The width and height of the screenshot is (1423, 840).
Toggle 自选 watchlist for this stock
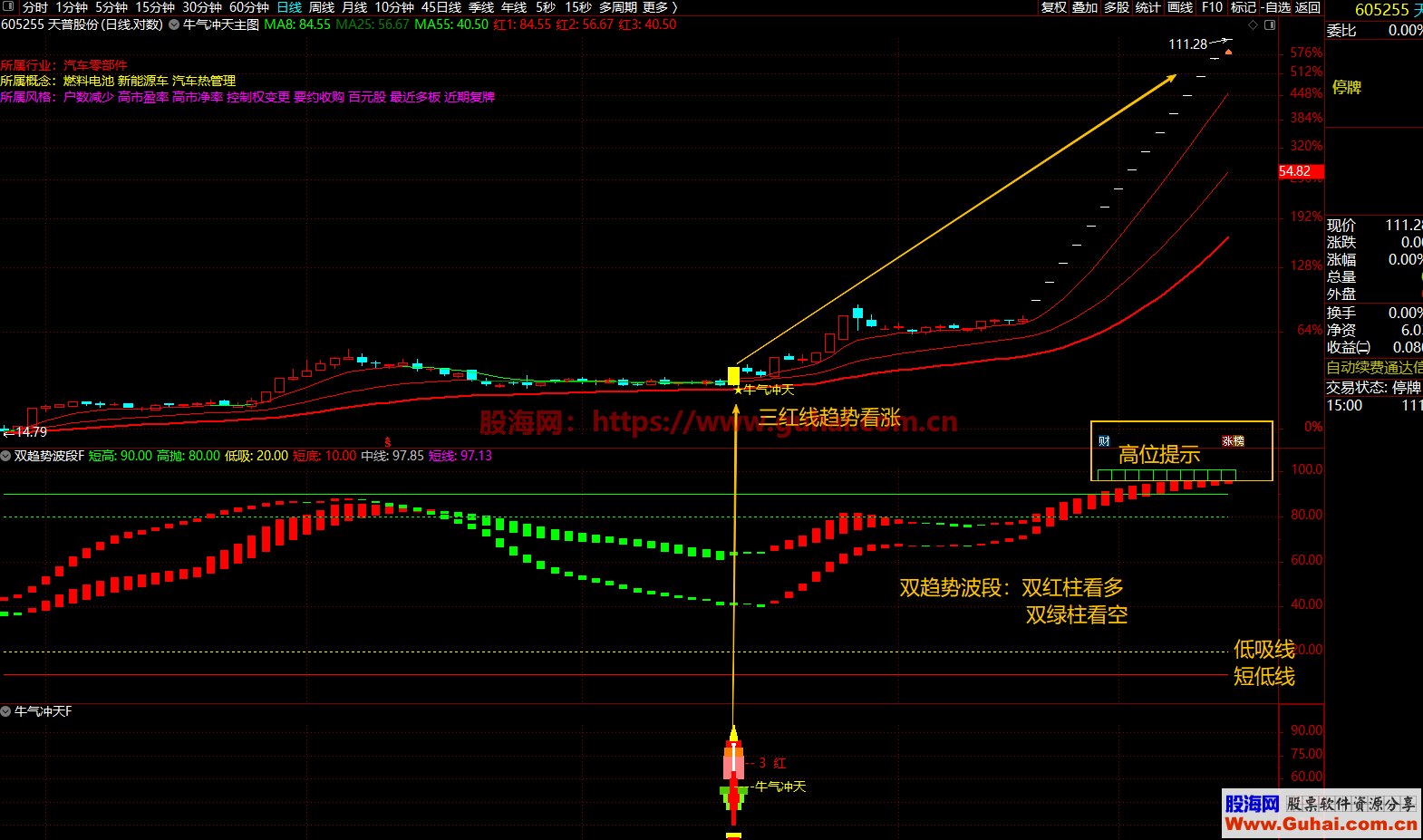point(1278,7)
